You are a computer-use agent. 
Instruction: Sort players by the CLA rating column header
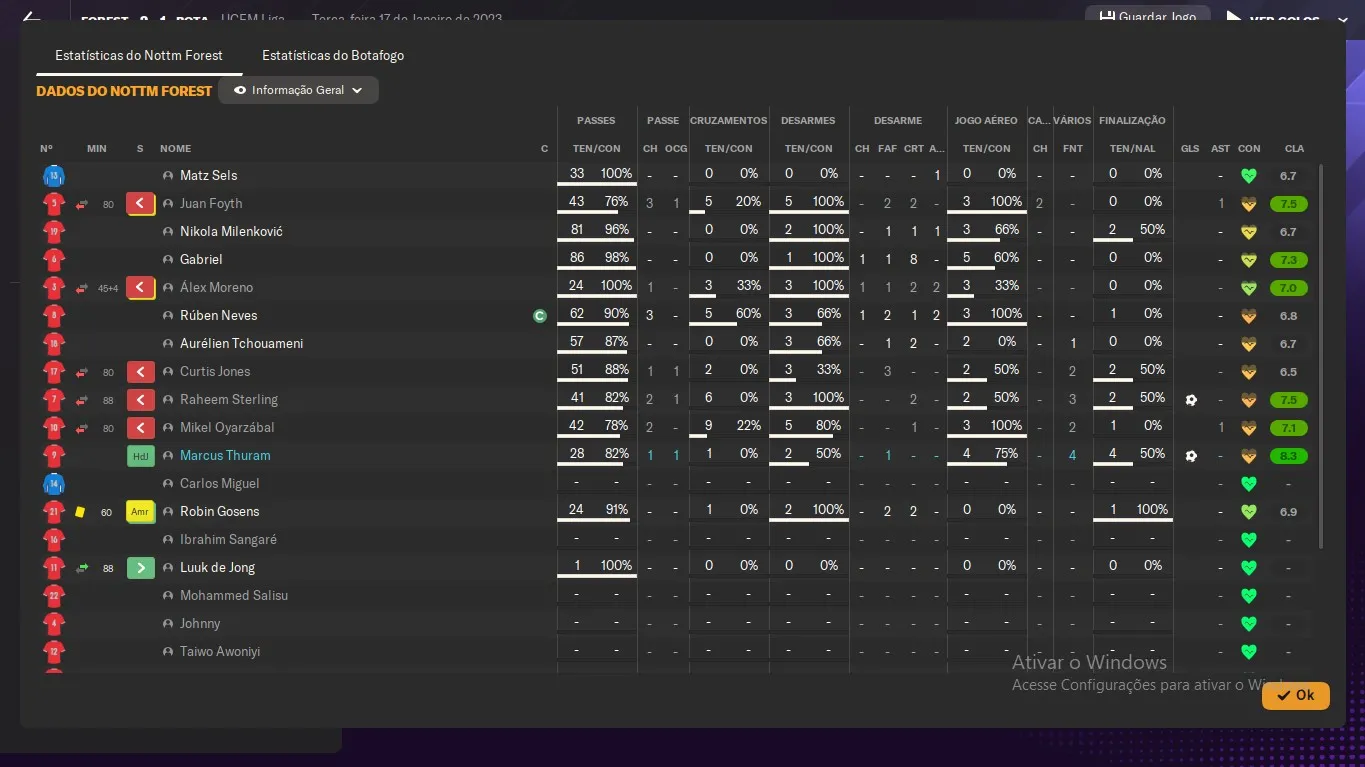click(1294, 149)
